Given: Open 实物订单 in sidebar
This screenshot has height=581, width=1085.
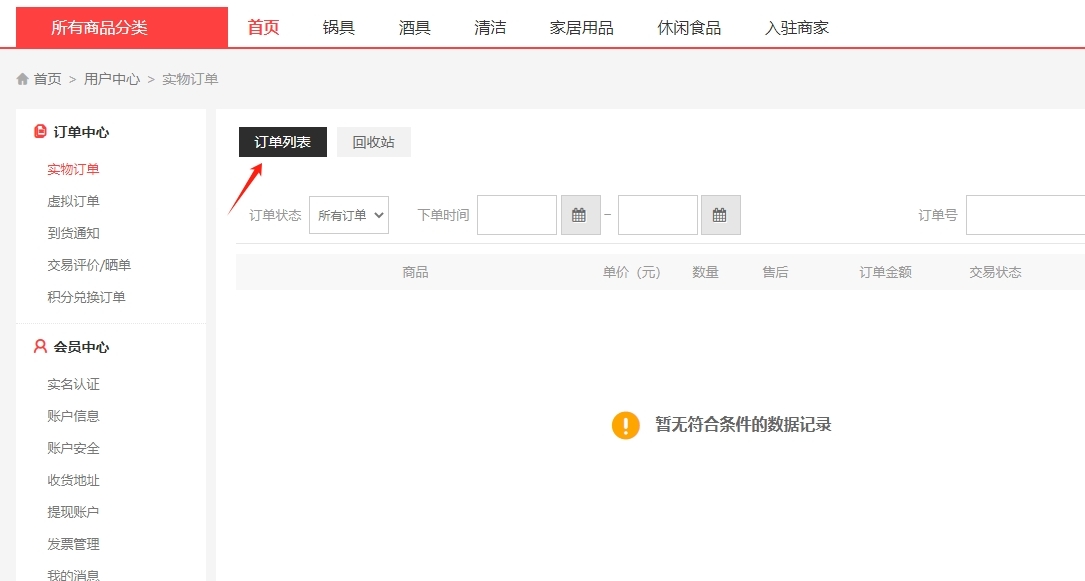Looking at the screenshot, I should (73, 169).
